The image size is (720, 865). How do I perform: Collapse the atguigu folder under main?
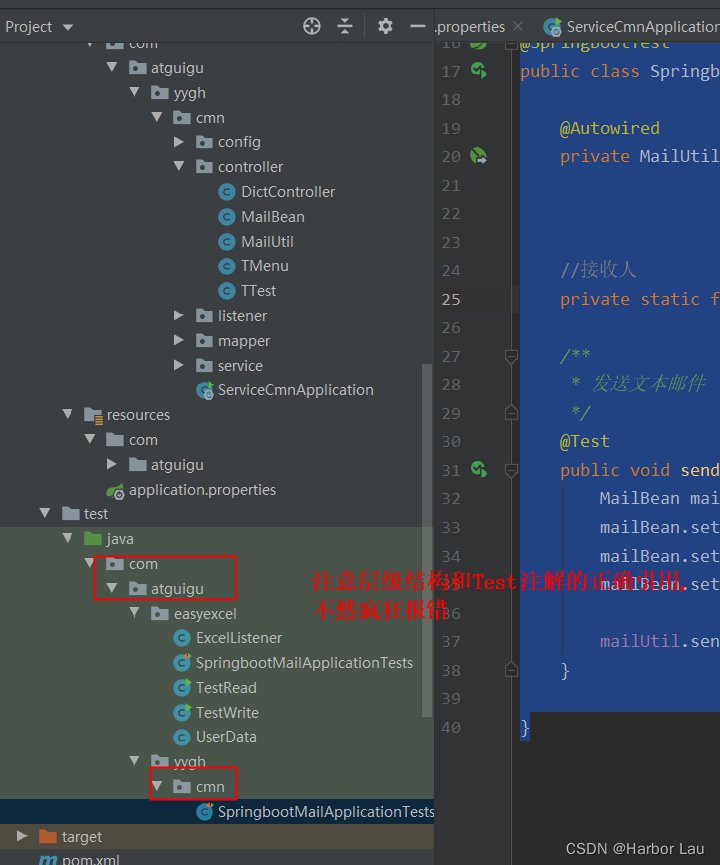112,67
